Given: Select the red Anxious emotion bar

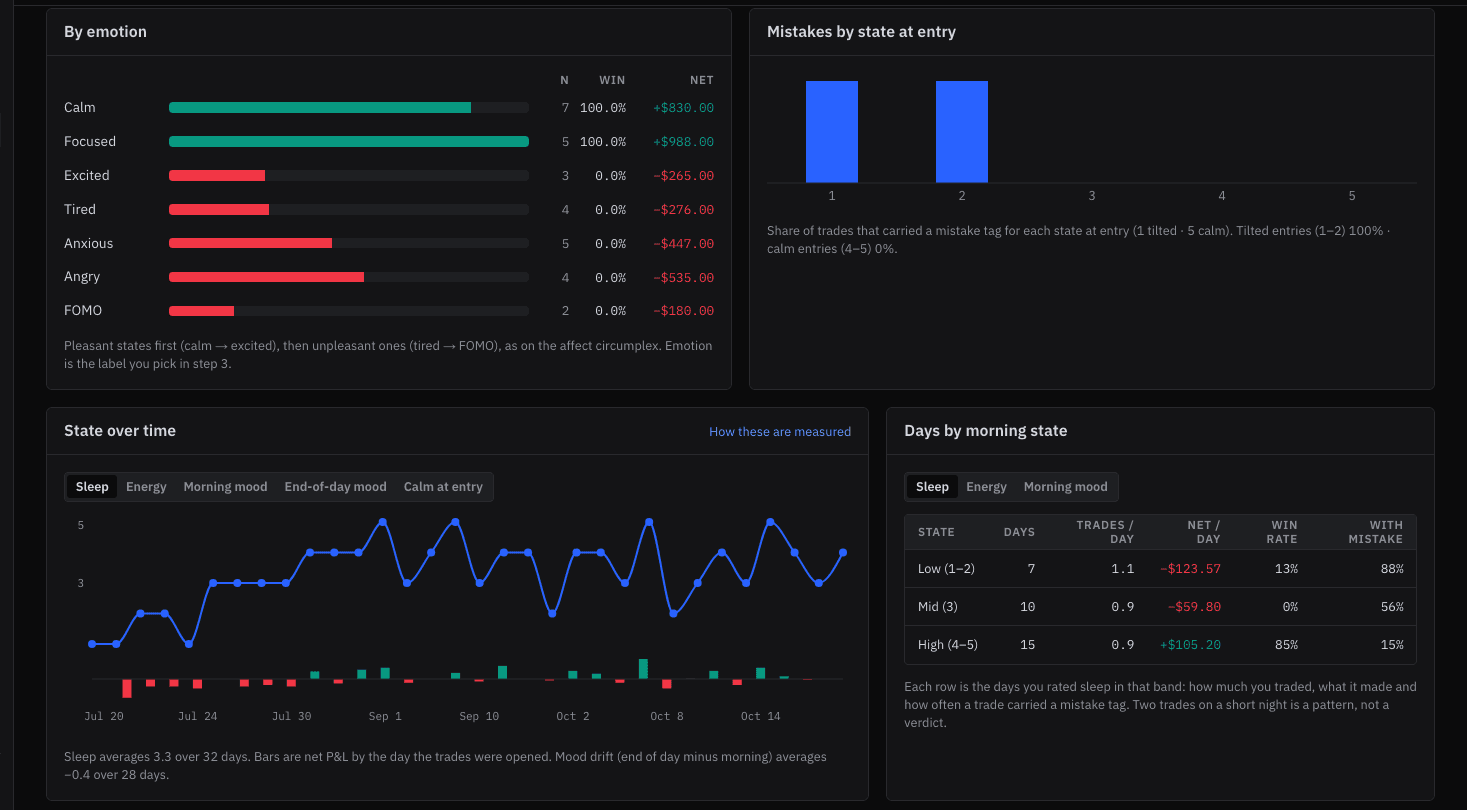Looking at the screenshot, I should click(250, 244).
